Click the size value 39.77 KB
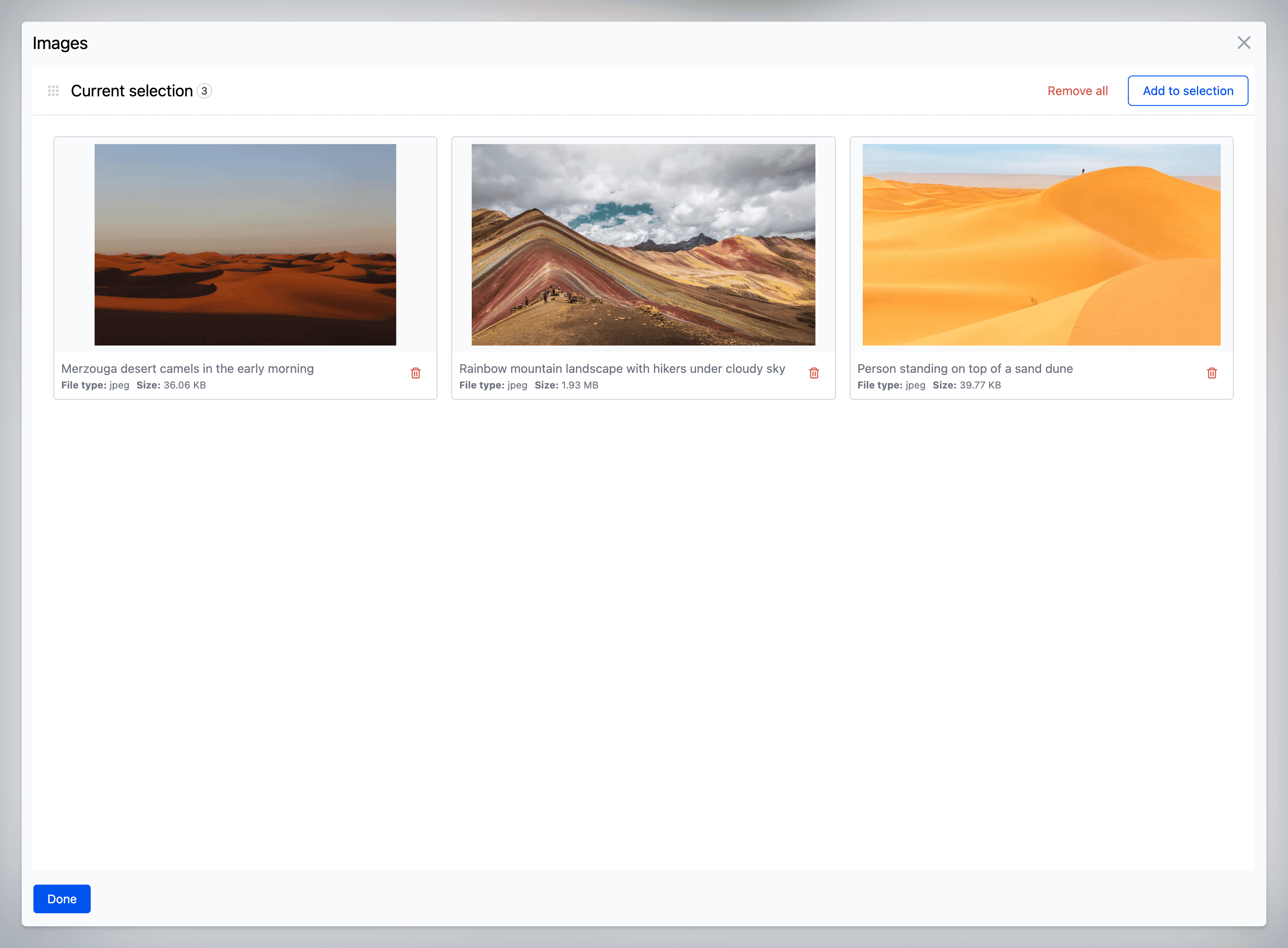Image resolution: width=1288 pixels, height=948 pixels. point(980,385)
